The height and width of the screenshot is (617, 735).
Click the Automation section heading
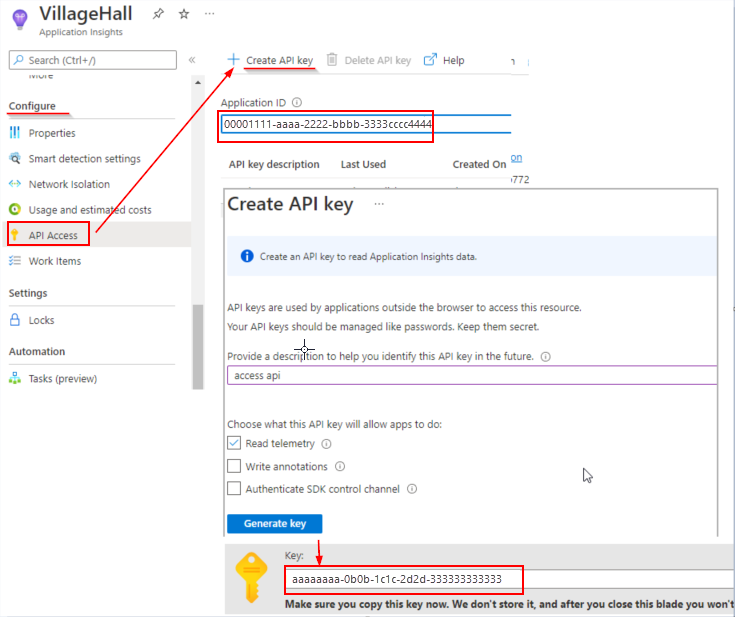[x=37, y=352]
